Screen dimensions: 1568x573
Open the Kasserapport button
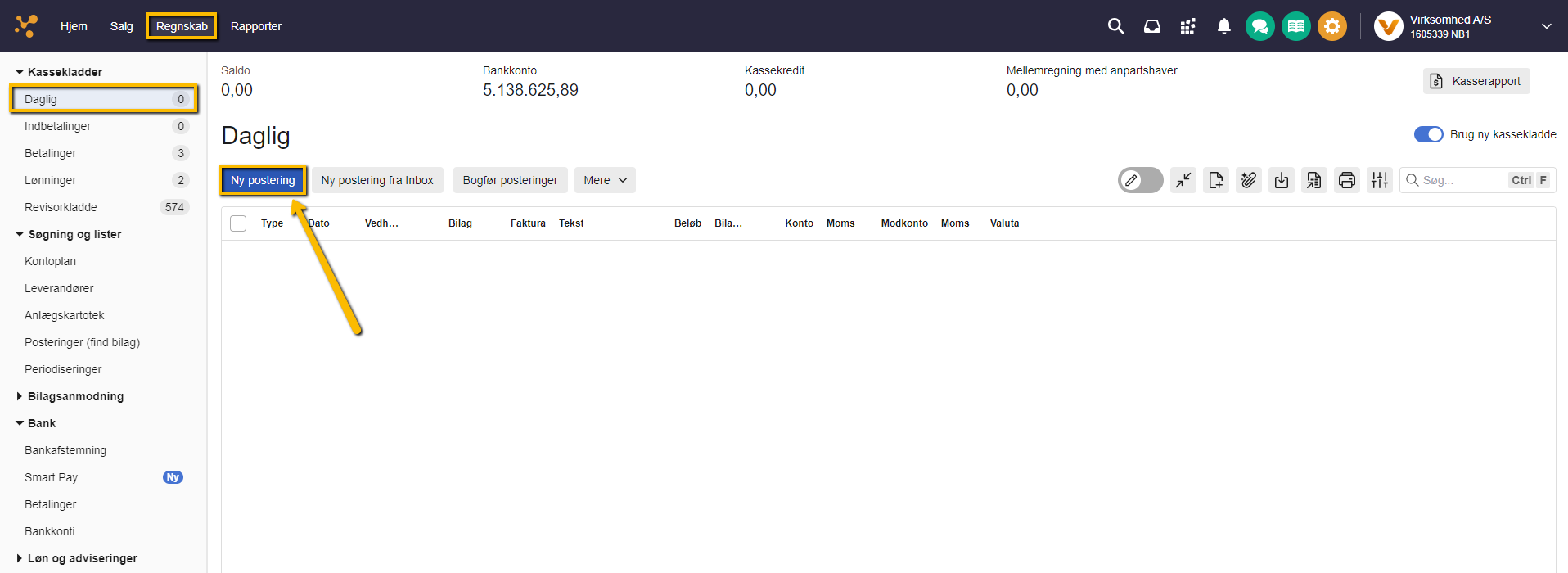[x=1476, y=81]
